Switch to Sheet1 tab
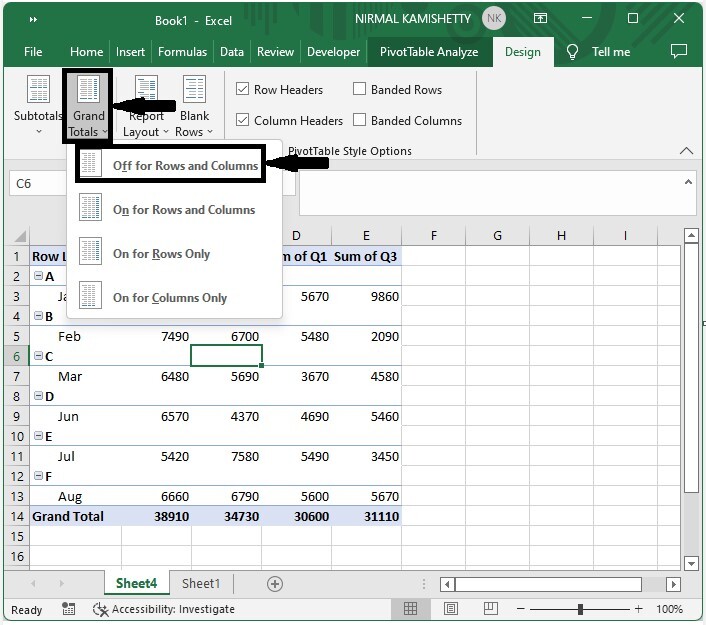706x625 pixels. point(201,584)
